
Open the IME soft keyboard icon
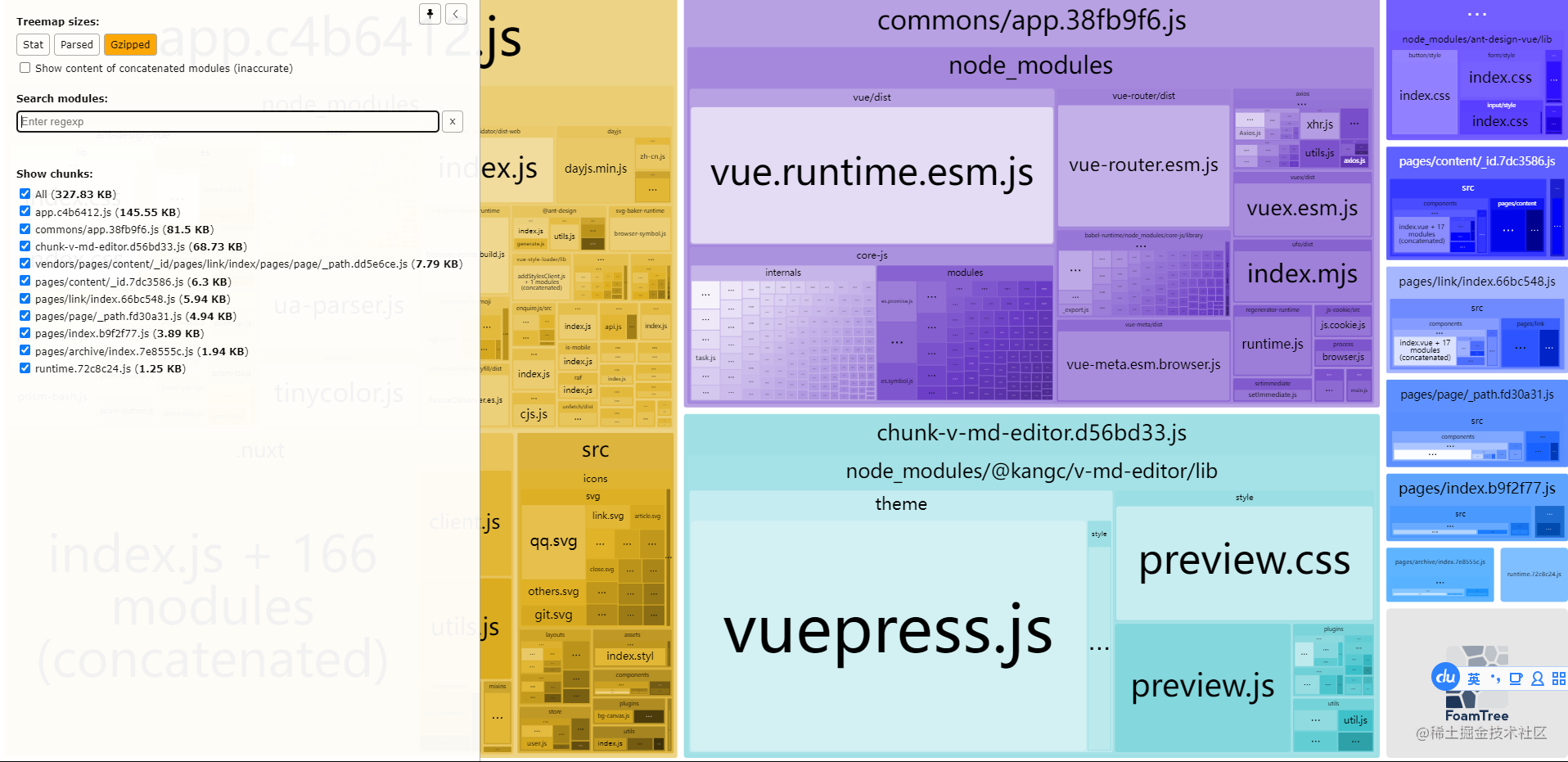1516,679
